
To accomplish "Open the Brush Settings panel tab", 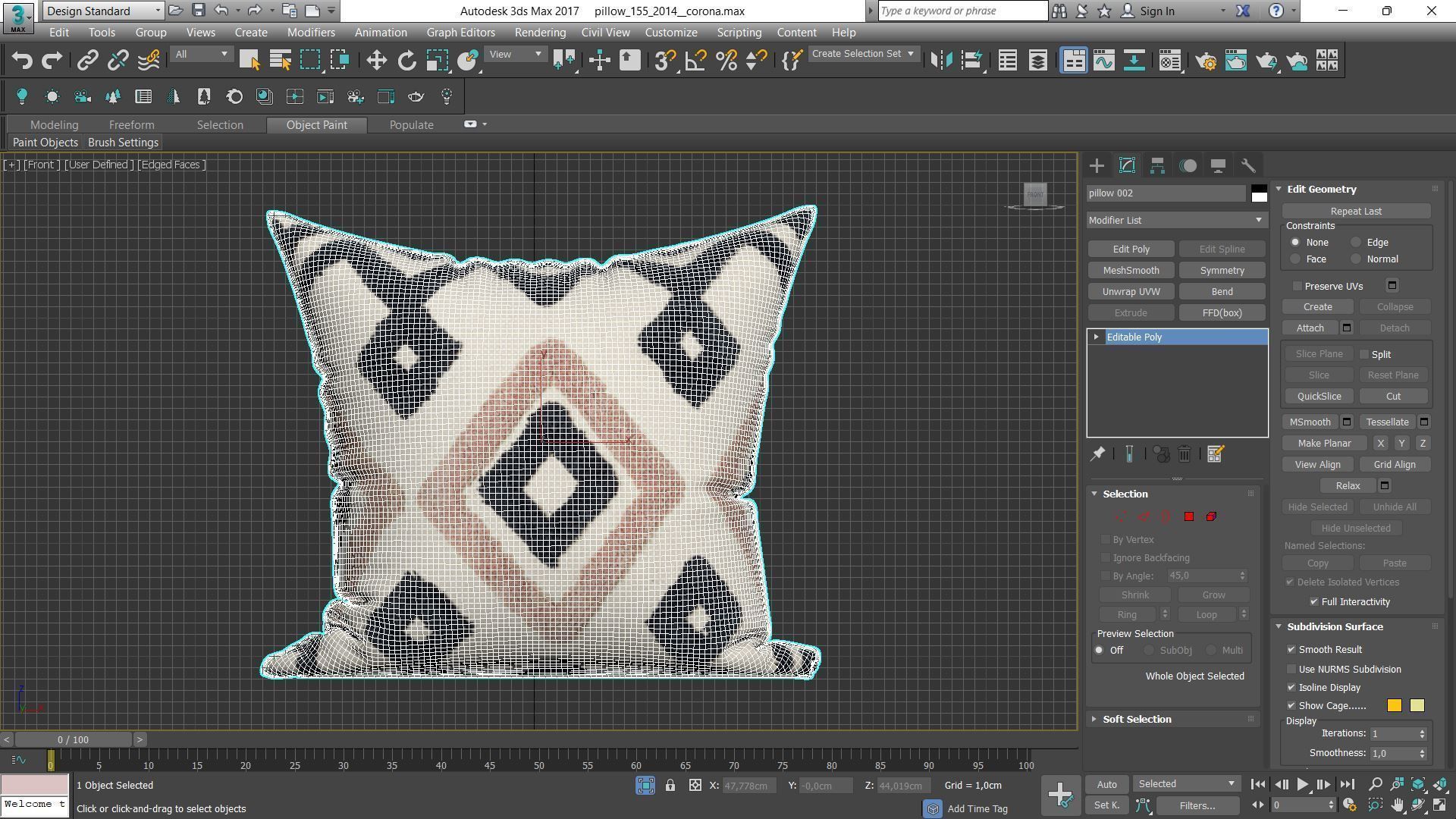I will 123,143.
